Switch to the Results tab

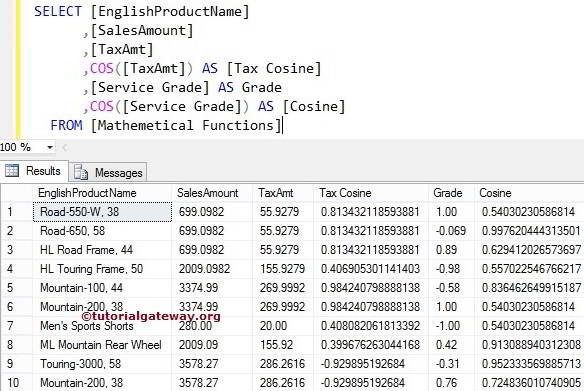(34, 171)
